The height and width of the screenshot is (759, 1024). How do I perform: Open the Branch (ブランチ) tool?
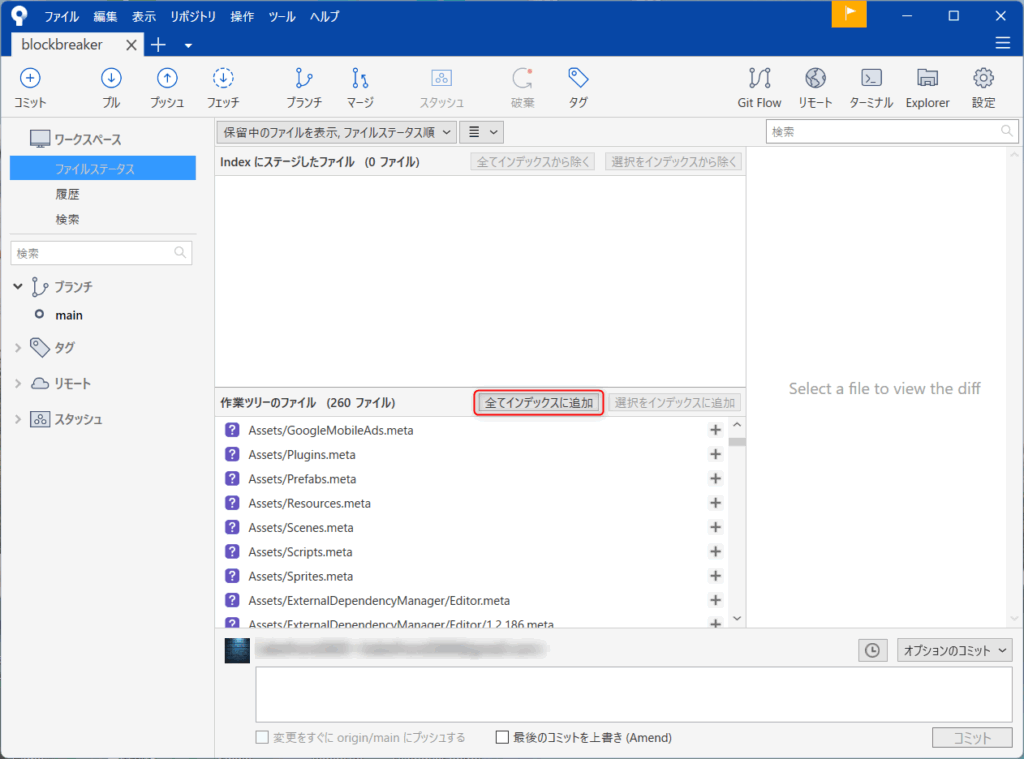pos(304,87)
